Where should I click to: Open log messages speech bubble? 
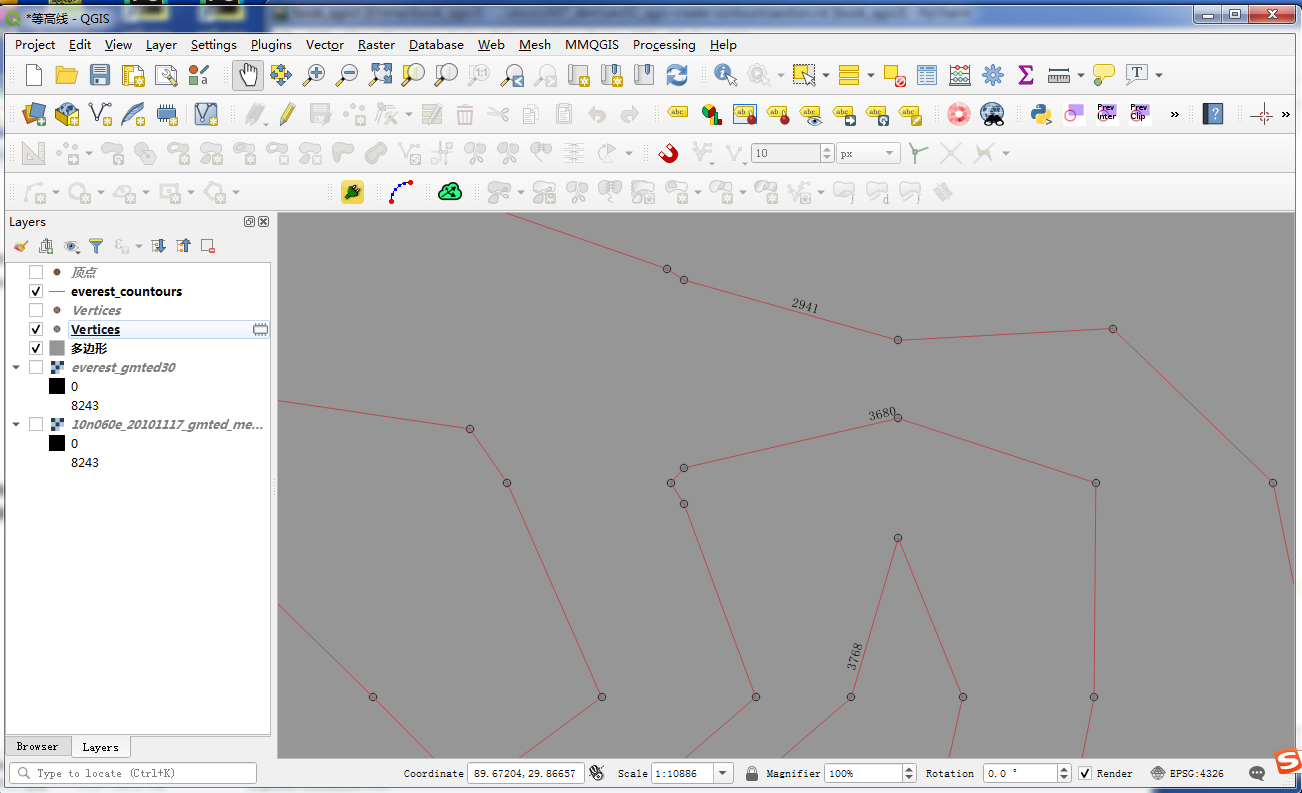pos(1258,773)
